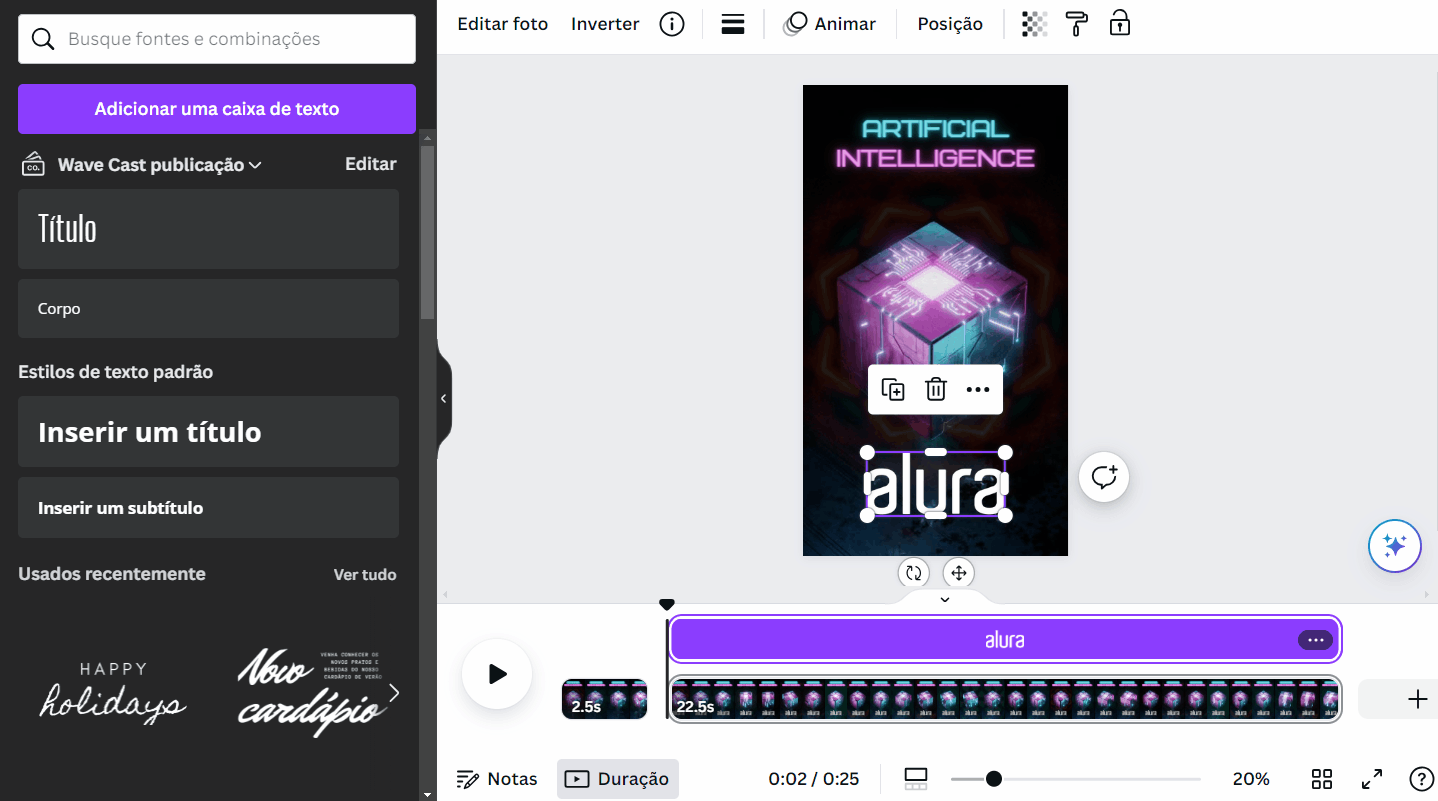Open Notas panel
The width and height of the screenshot is (1438, 801).
497,779
